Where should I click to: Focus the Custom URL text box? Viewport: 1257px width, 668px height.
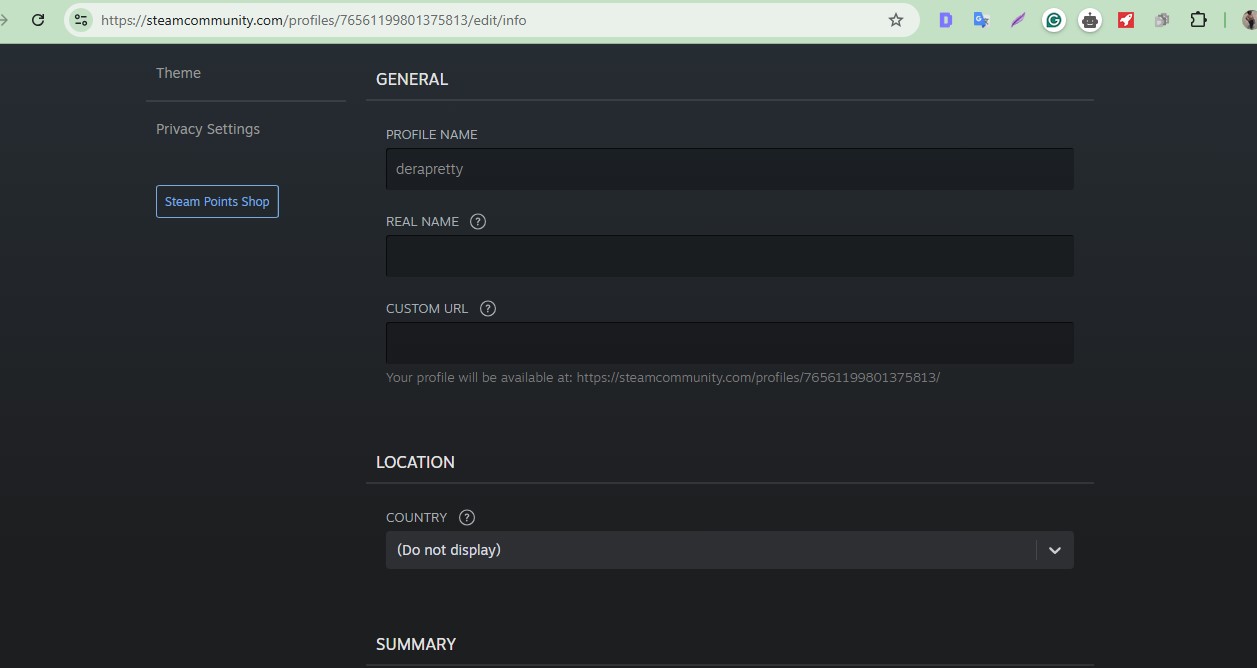pos(729,343)
